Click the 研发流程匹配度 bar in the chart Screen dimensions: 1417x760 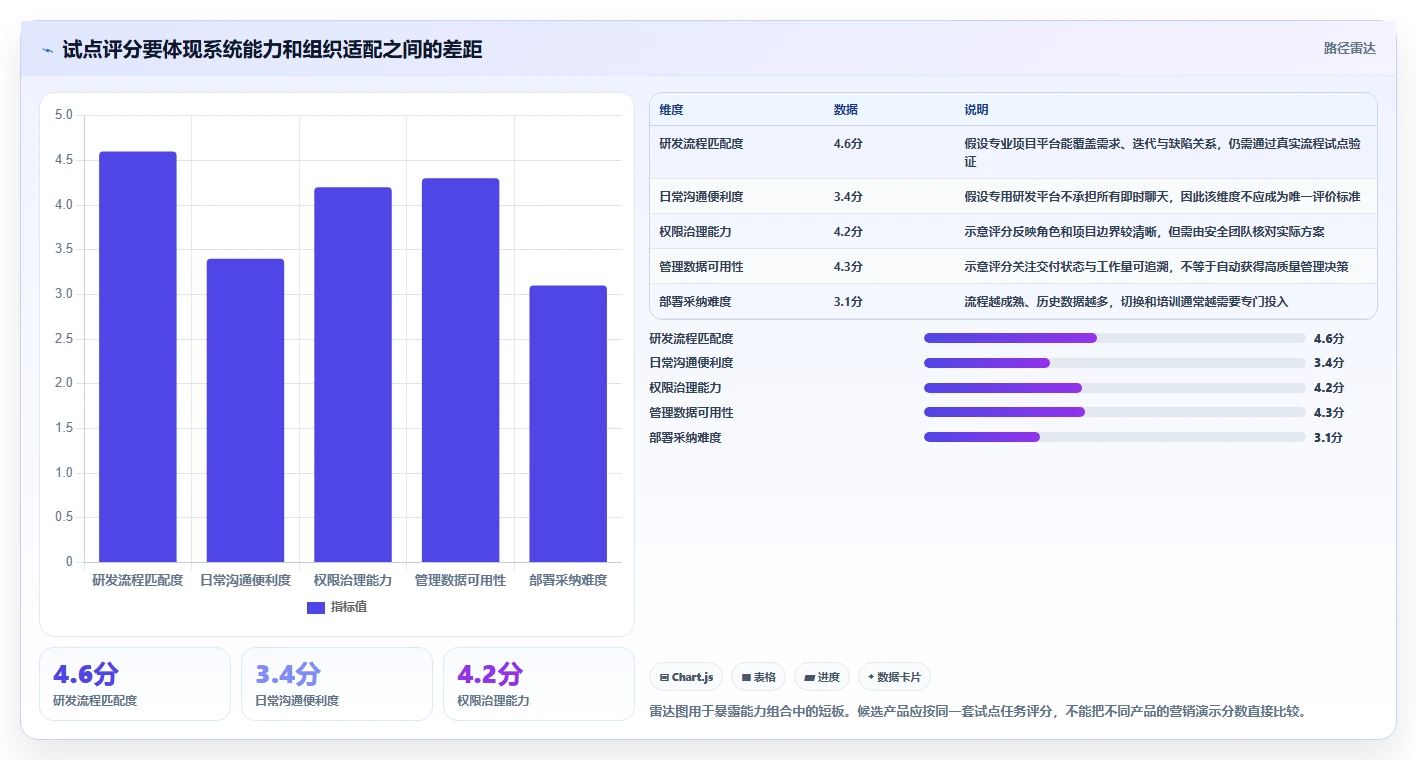pyautogui.click(x=138, y=357)
